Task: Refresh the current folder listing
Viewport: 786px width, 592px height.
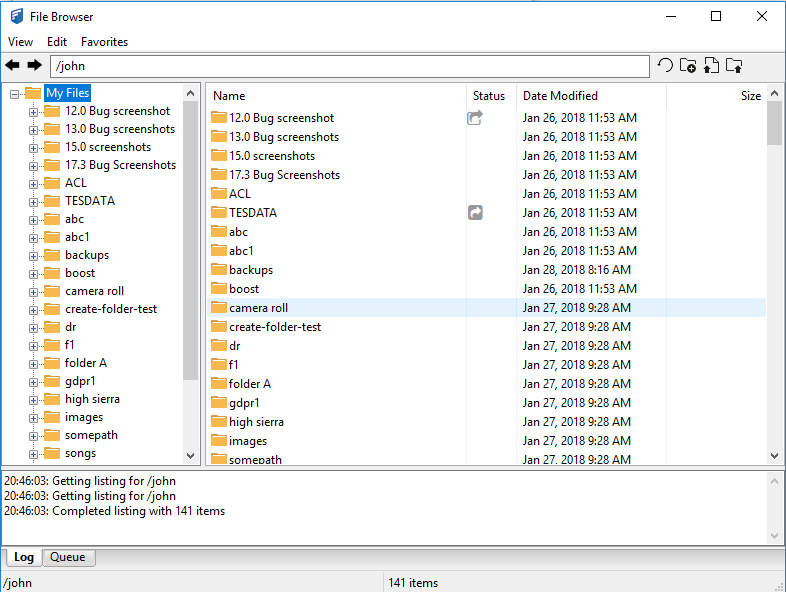Action: 665,66
